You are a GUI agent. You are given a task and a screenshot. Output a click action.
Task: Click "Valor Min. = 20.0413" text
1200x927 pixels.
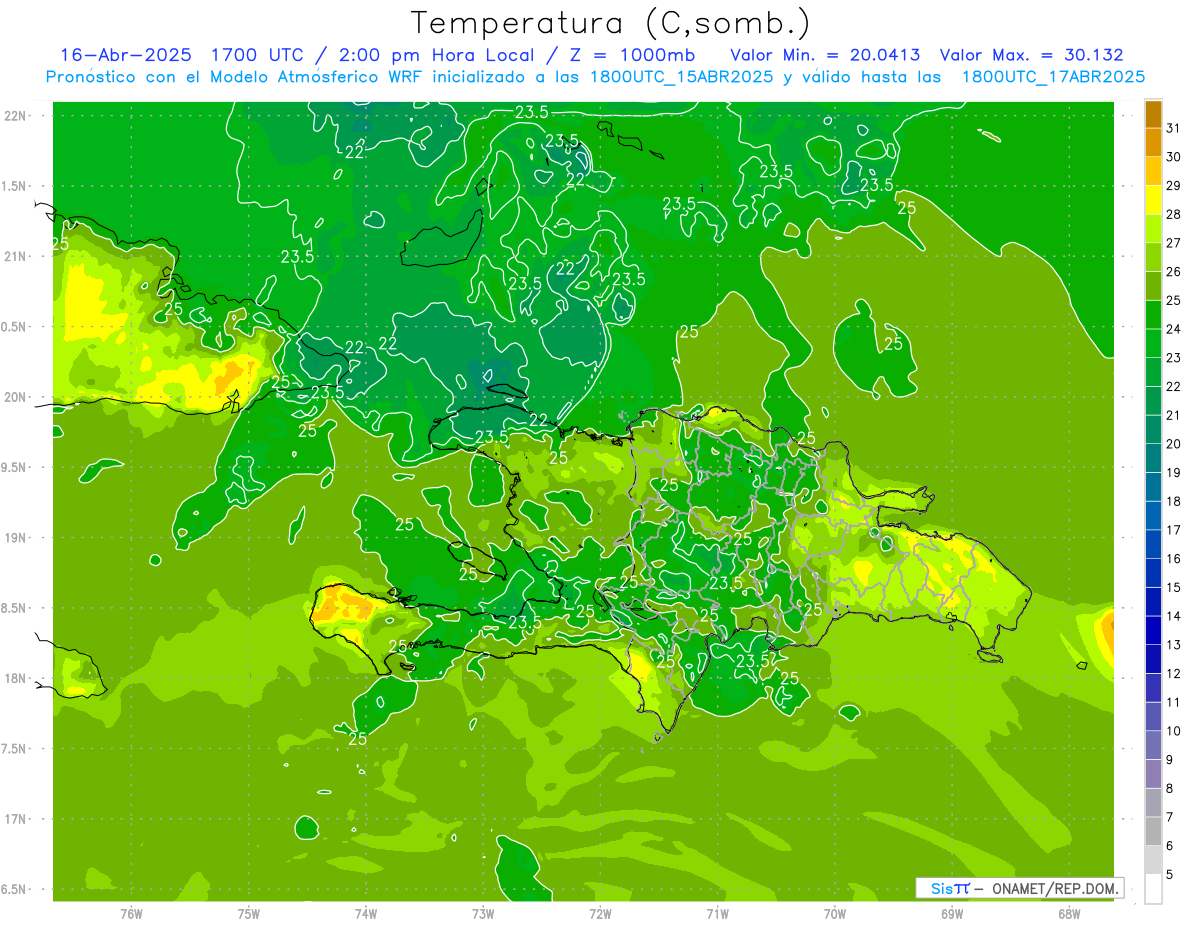[825, 55]
